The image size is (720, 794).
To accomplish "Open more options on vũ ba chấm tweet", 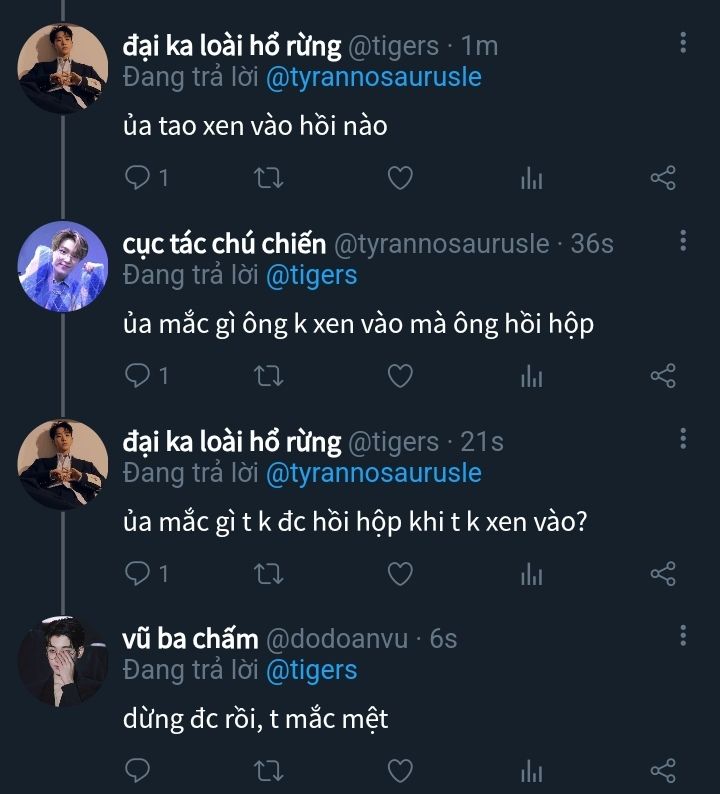I will 683,636.
